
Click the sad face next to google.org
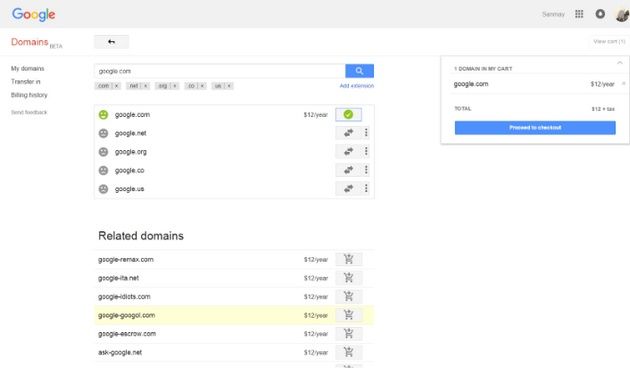coord(103,151)
